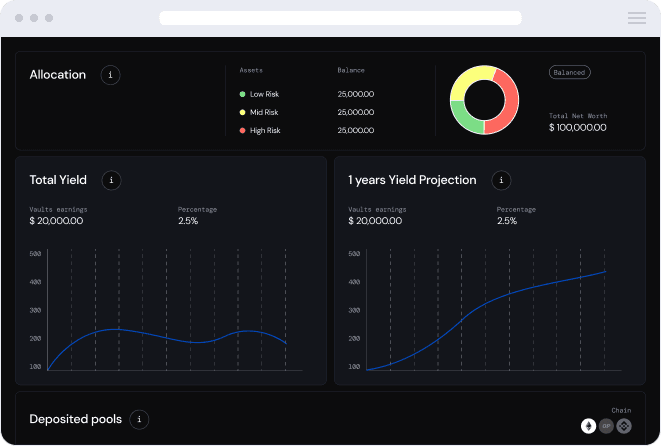Click the 1 years Yield Projection info icon
Viewport: 661px width, 446px height.
(x=501, y=180)
